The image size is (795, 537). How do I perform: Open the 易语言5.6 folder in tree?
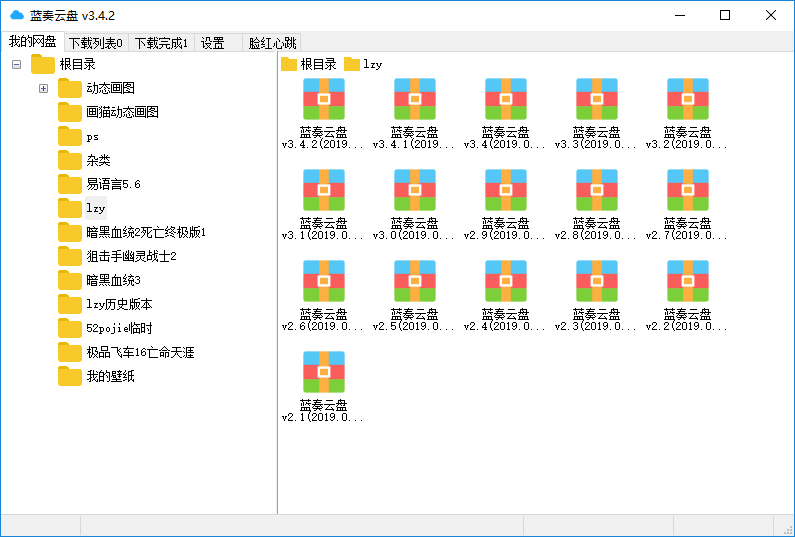pyautogui.click(x=113, y=184)
